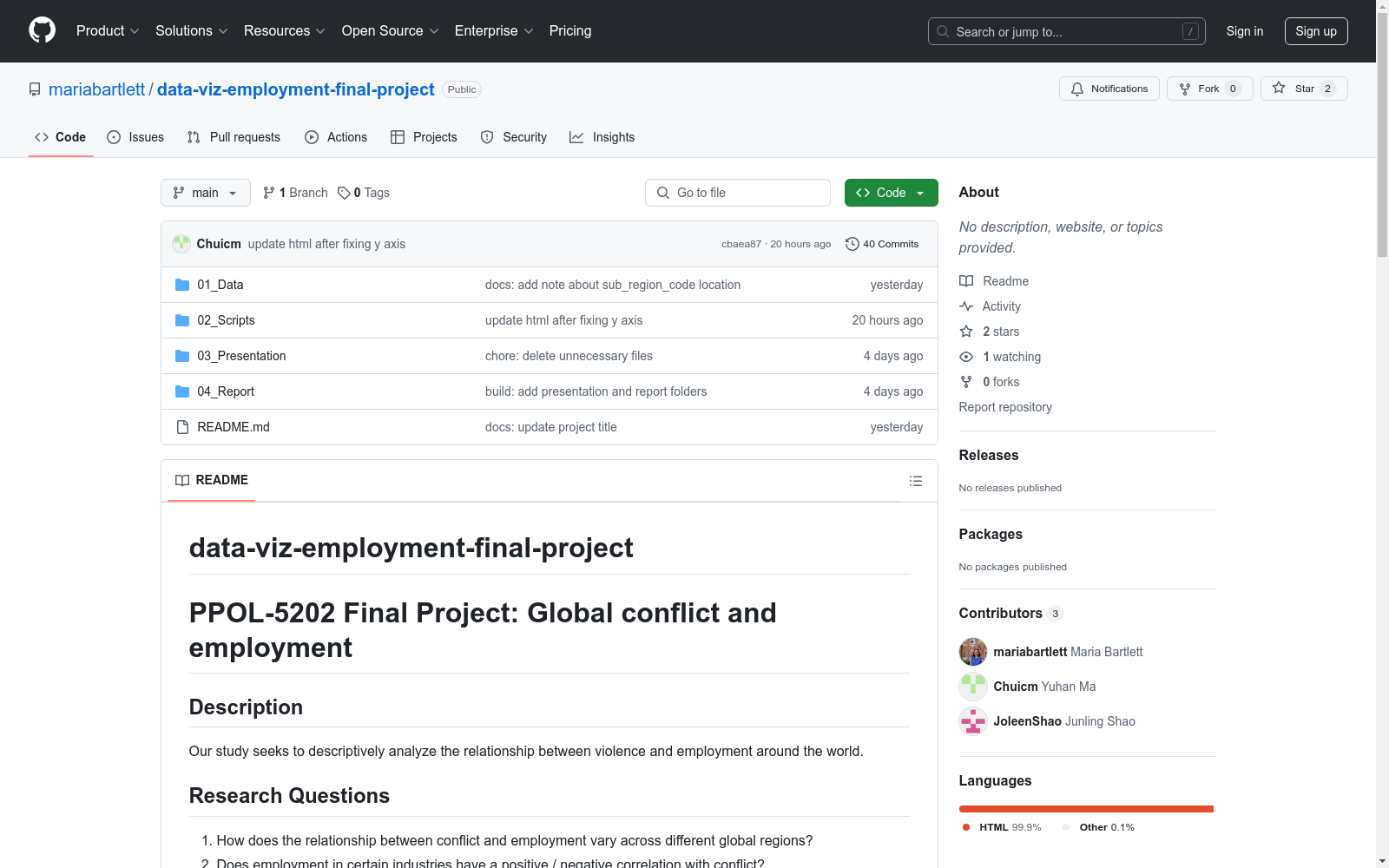The image size is (1389, 868).
Task: Open the green Code dropdown button
Action: [892, 193]
